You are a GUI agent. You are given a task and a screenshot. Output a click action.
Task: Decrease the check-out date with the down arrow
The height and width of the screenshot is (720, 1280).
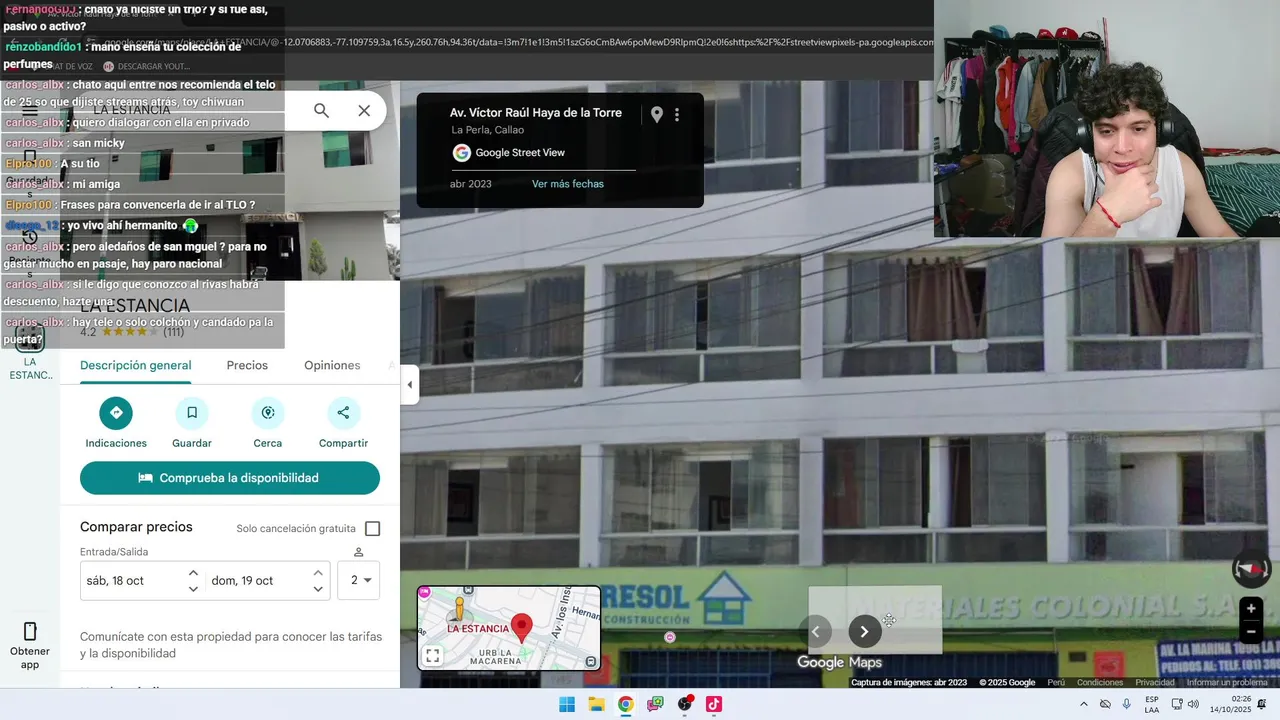(x=318, y=589)
